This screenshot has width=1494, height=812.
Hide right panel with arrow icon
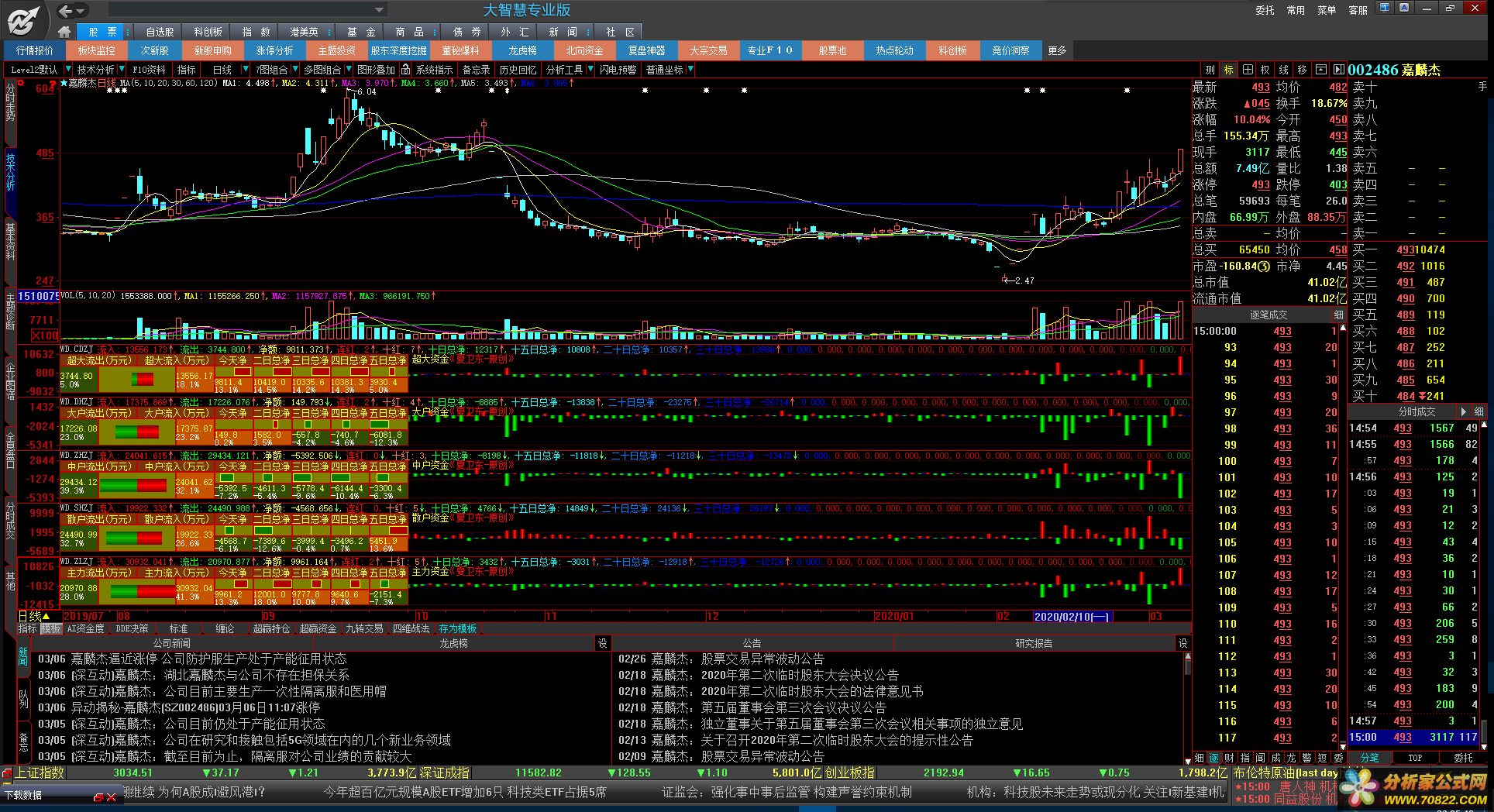click(1337, 70)
